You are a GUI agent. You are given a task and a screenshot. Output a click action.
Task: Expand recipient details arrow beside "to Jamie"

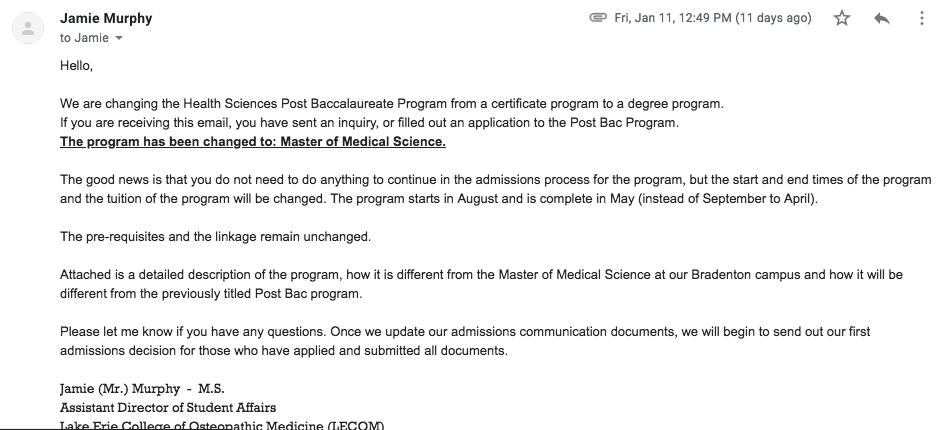[x=119, y=38]
